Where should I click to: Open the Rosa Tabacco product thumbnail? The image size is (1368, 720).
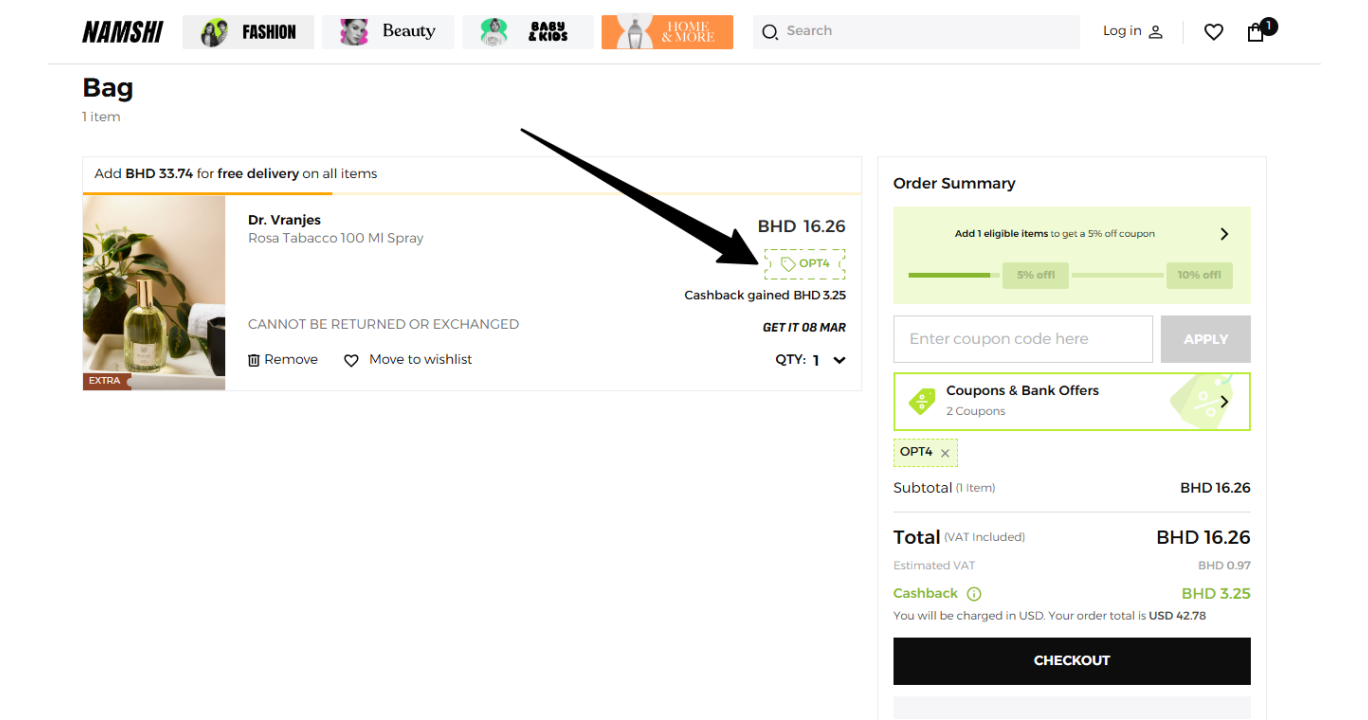154,293
